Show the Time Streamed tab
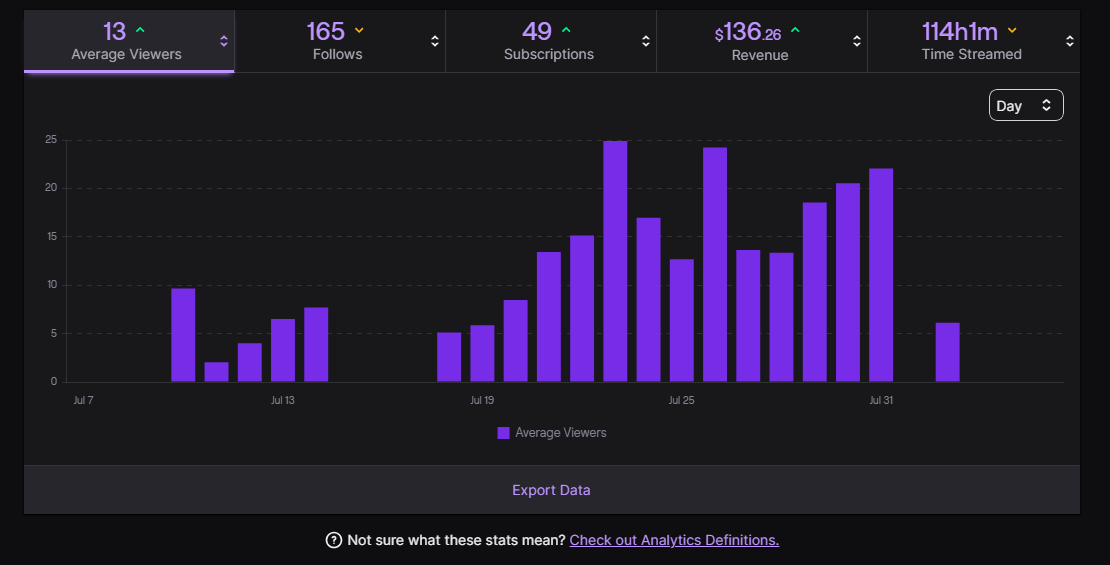 click(973, 41)
